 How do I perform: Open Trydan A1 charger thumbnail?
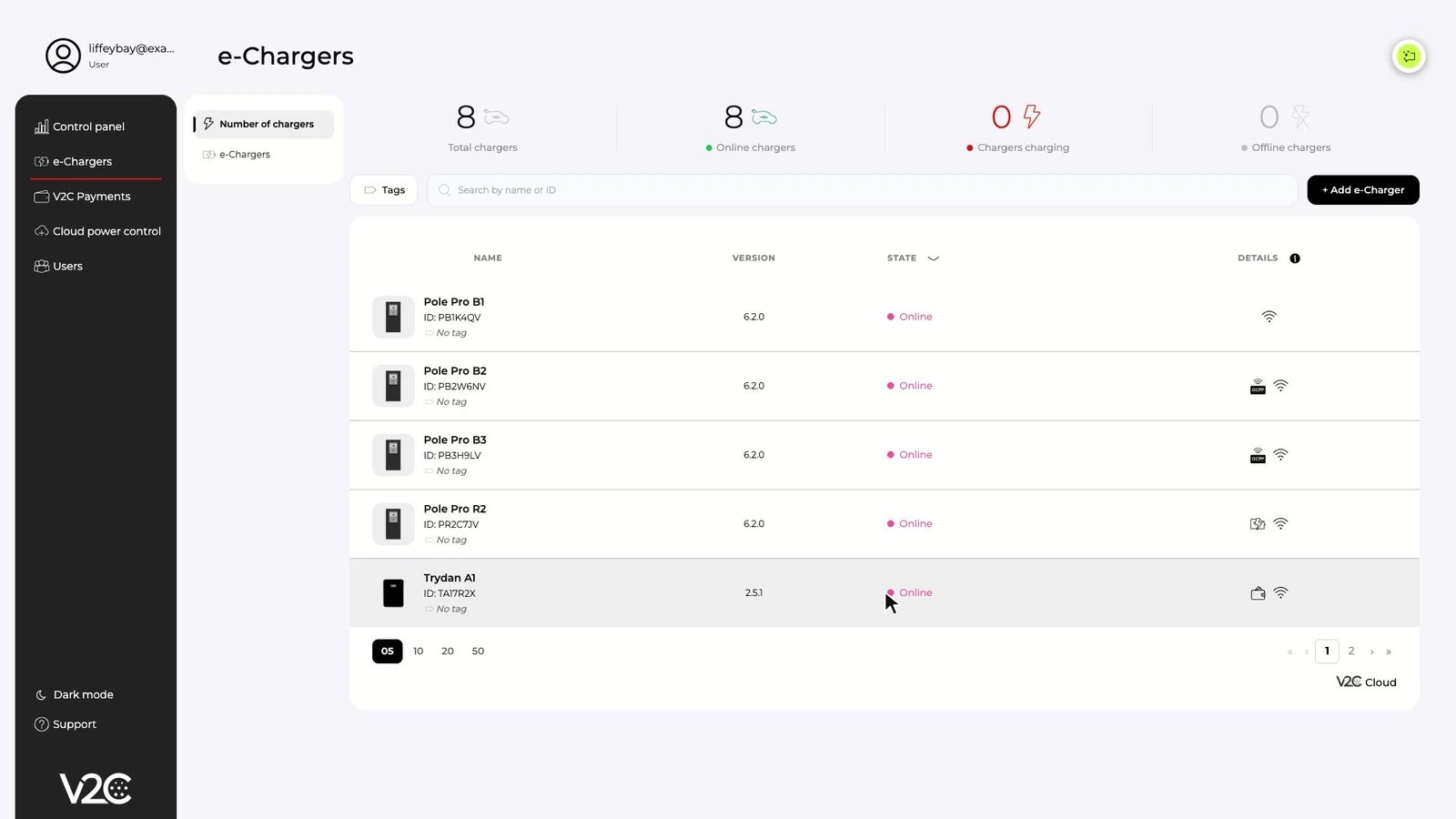click(x=393, y=593)
